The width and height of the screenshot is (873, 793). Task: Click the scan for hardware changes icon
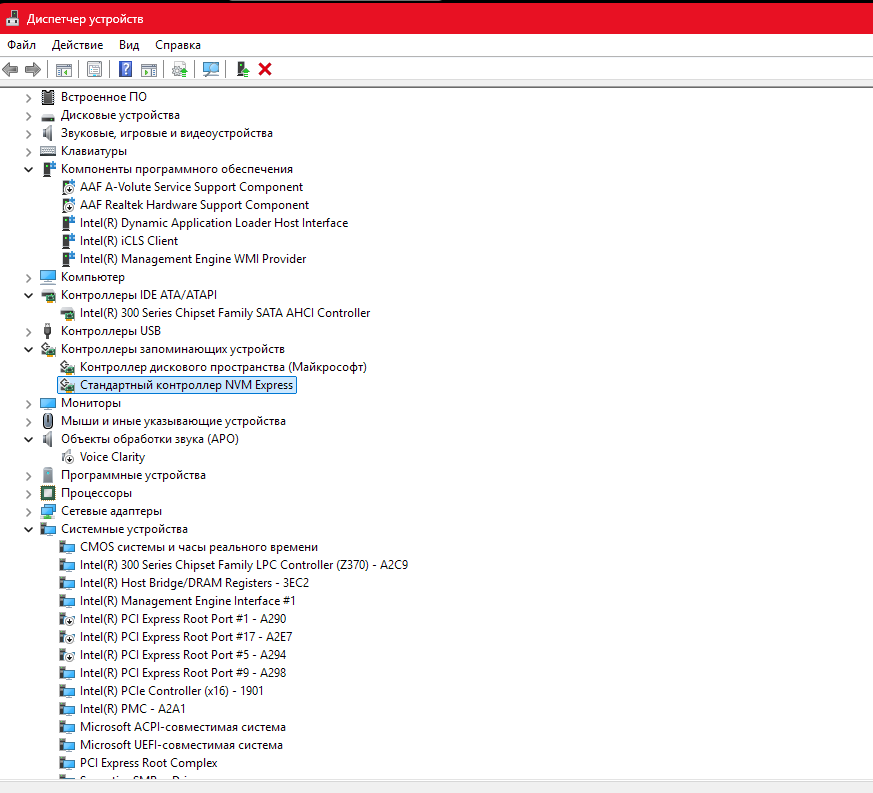point(211,69)
